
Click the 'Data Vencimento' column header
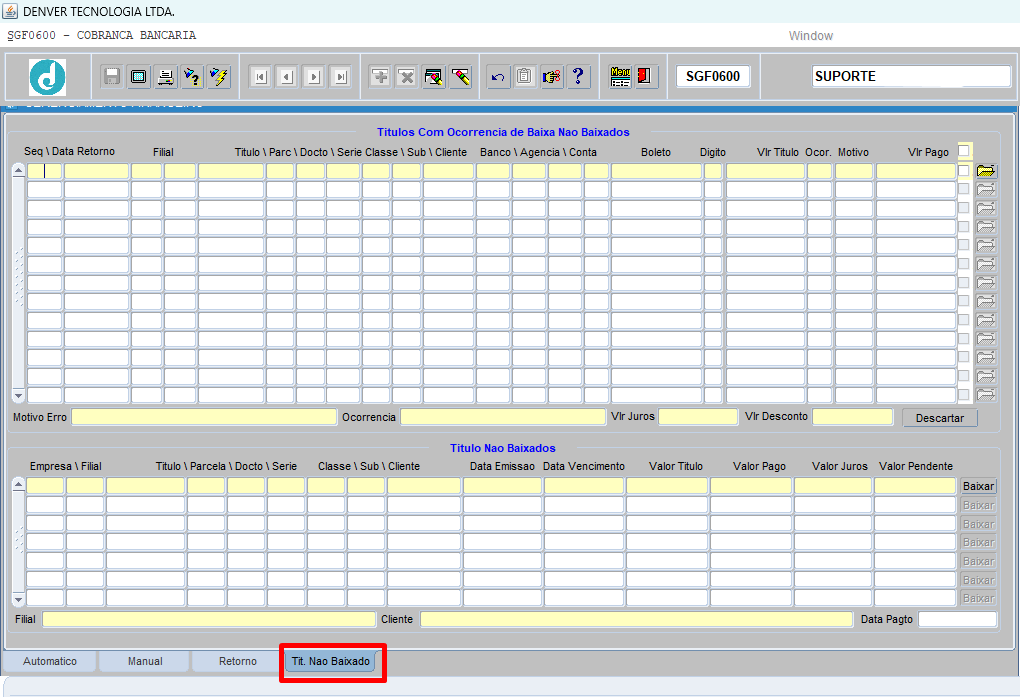(x=584, y=466)
